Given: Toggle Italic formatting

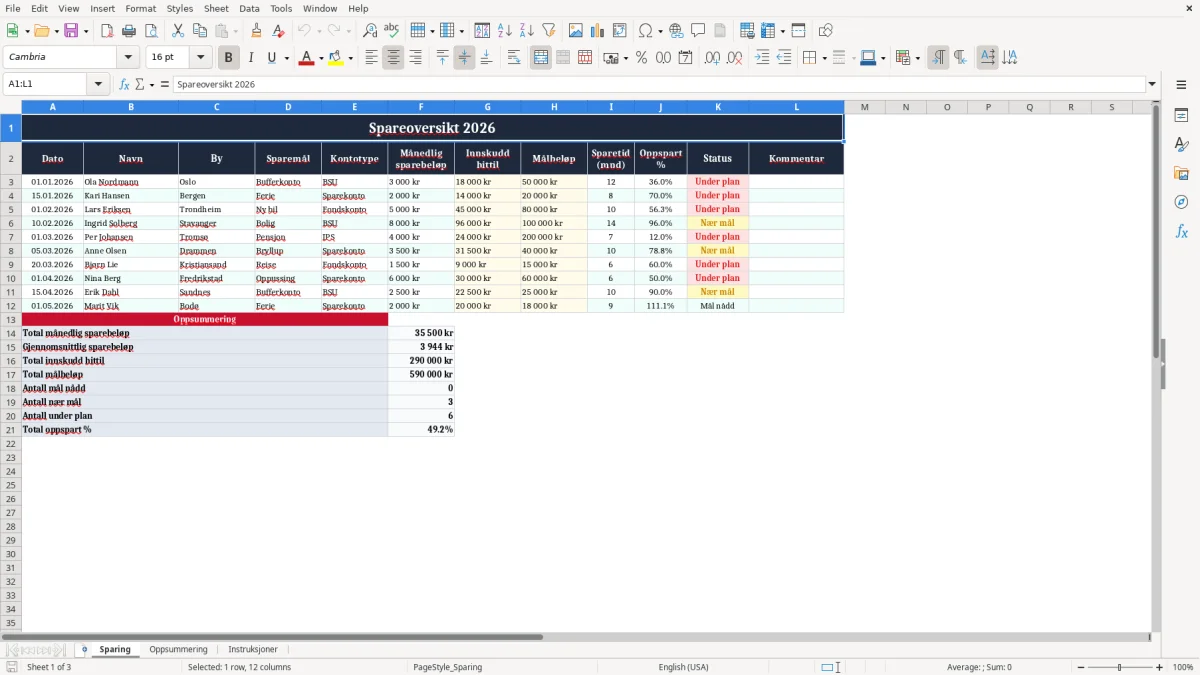Looking at the screenshot, I should click(251, 58).
